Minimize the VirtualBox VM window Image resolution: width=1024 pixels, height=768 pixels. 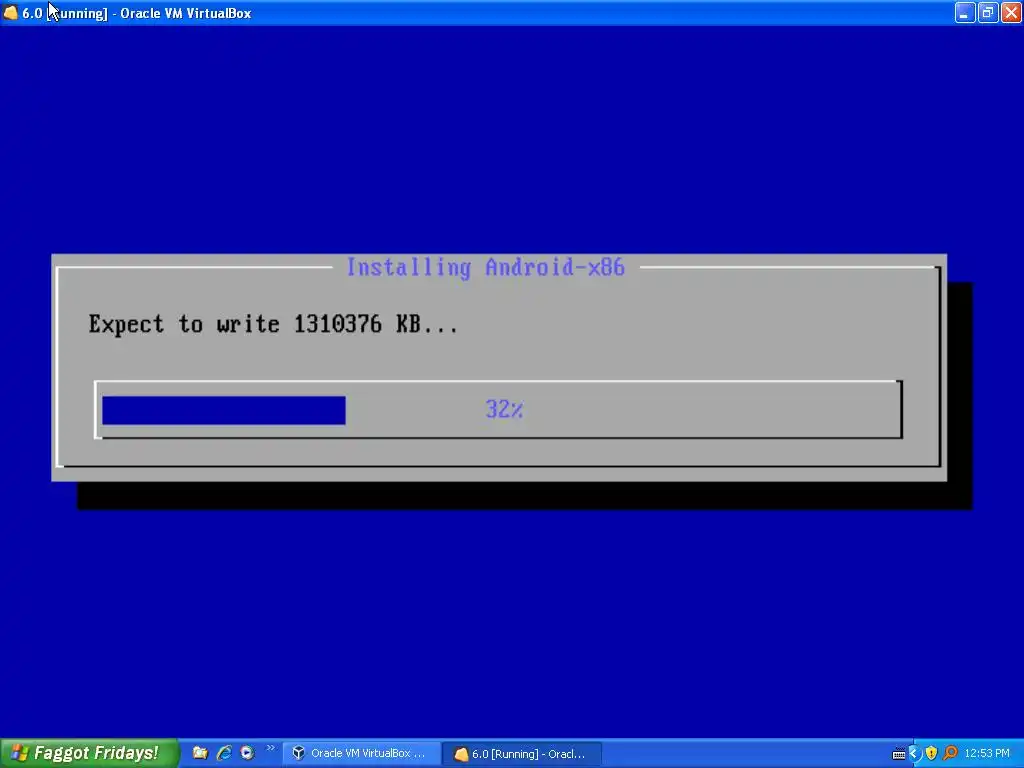[x=965, y=12]
